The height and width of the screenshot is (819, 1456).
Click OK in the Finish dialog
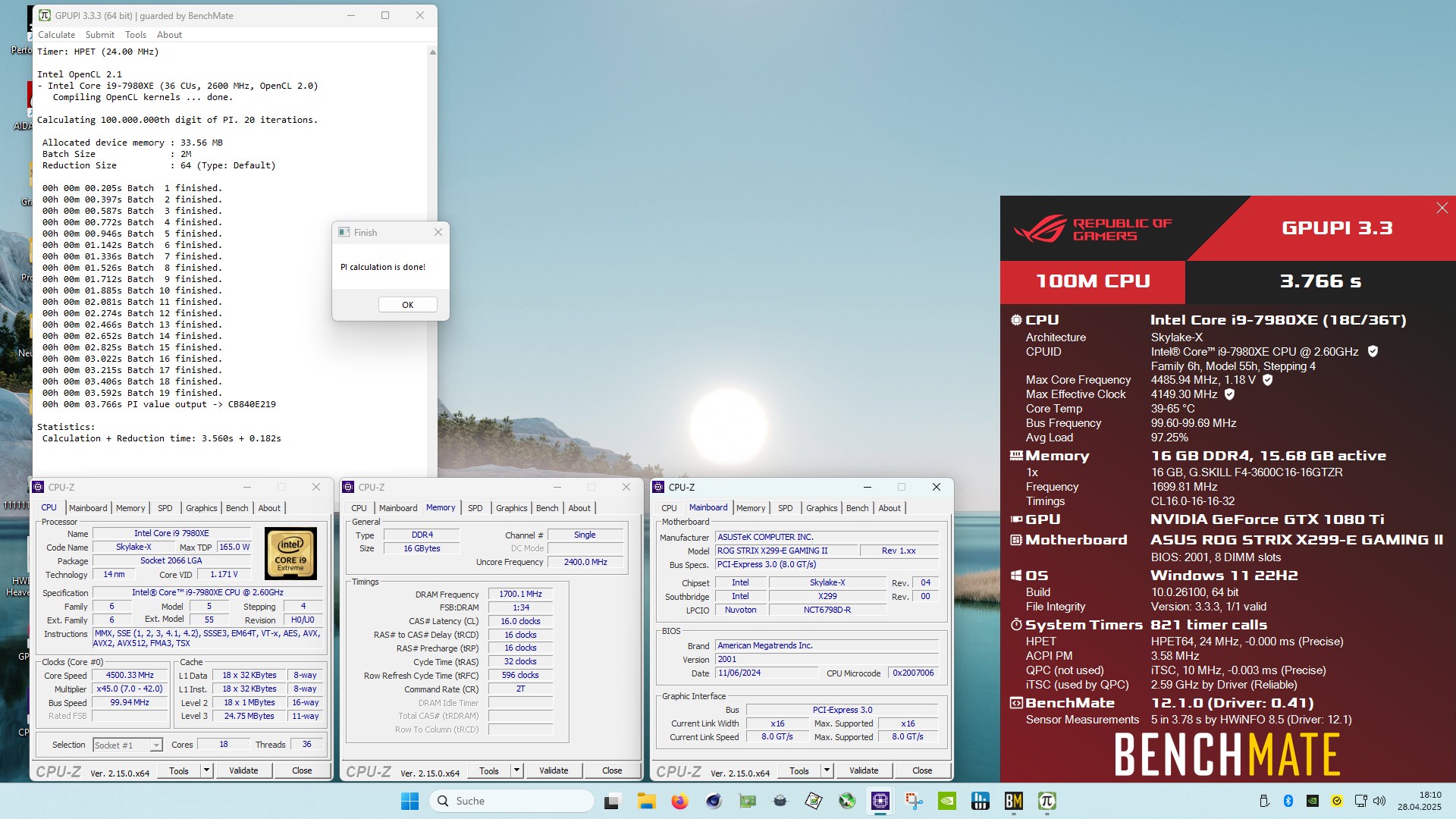[408, 305]
